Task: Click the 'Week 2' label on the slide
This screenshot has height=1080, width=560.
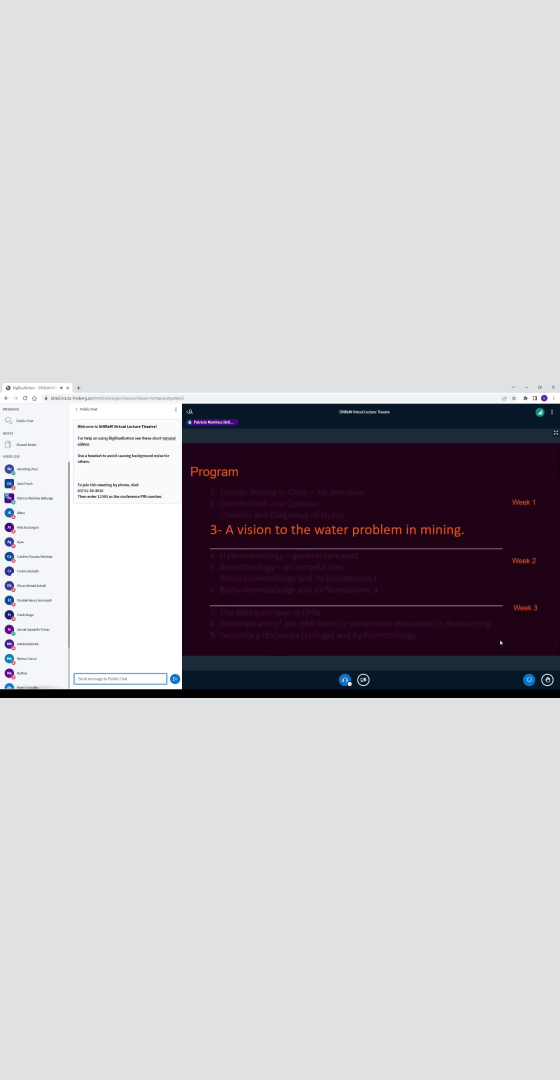Action: (x=523, y=561)
